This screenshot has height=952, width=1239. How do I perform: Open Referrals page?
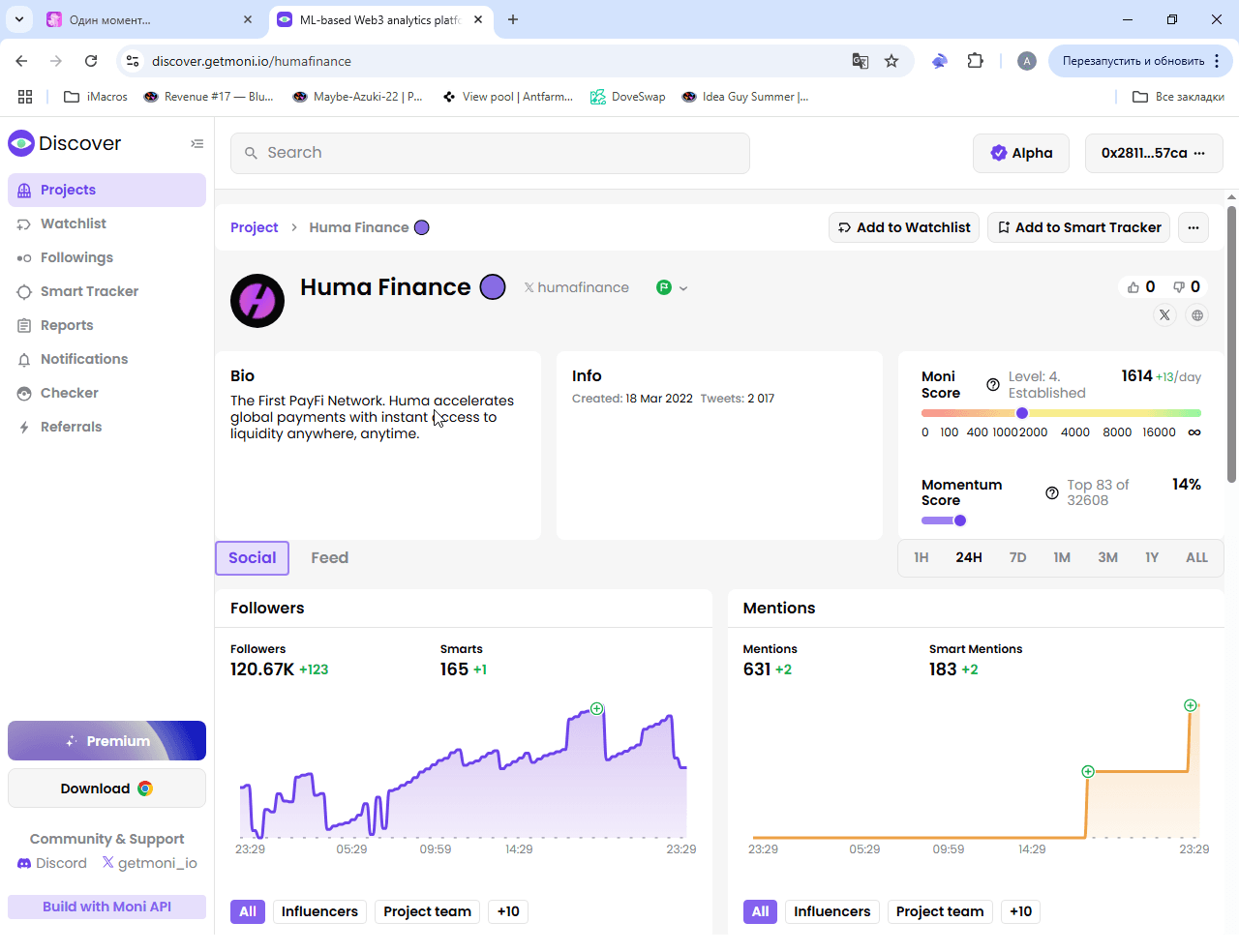106,427
